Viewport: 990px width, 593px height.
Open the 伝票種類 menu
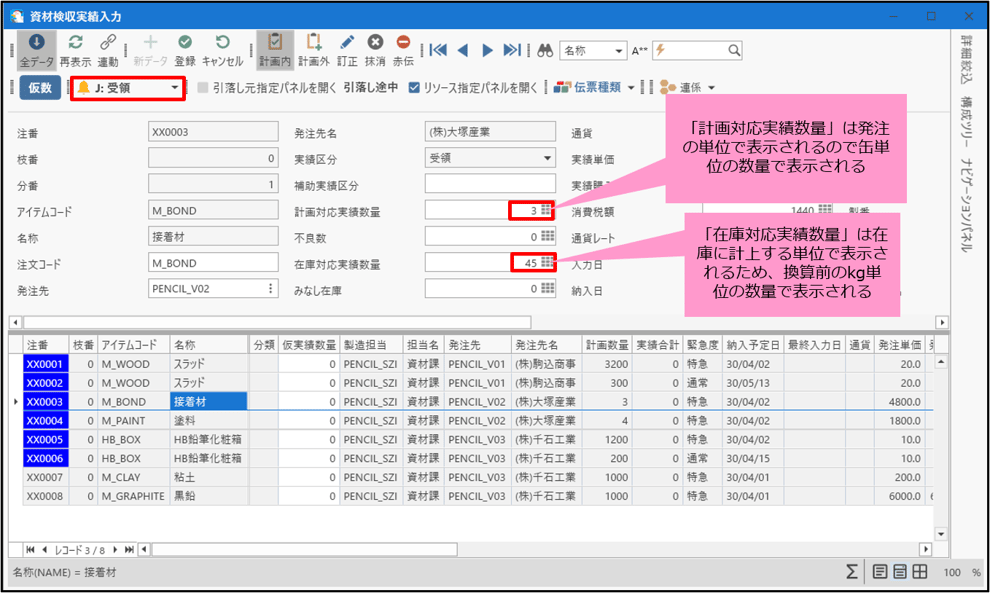(x=631, y=88)
